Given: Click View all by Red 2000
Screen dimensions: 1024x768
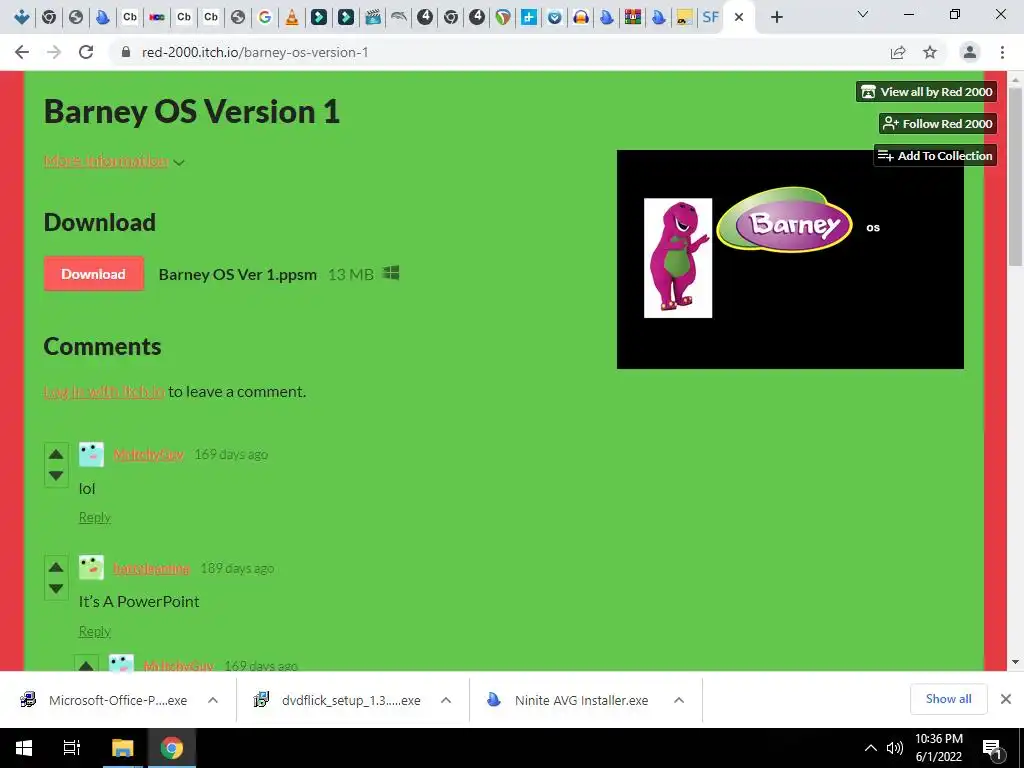Looking at the screenshot, I should [926, 92].
